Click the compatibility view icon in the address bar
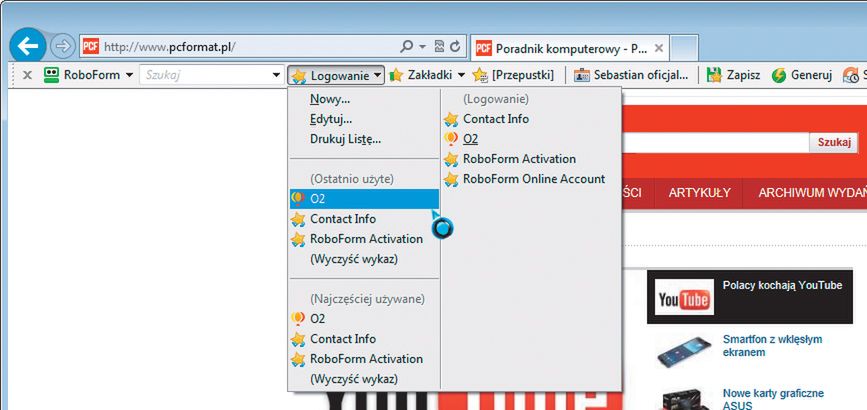Image resolution: width=867 pixels, height=410 pixels. click(440, 46)
